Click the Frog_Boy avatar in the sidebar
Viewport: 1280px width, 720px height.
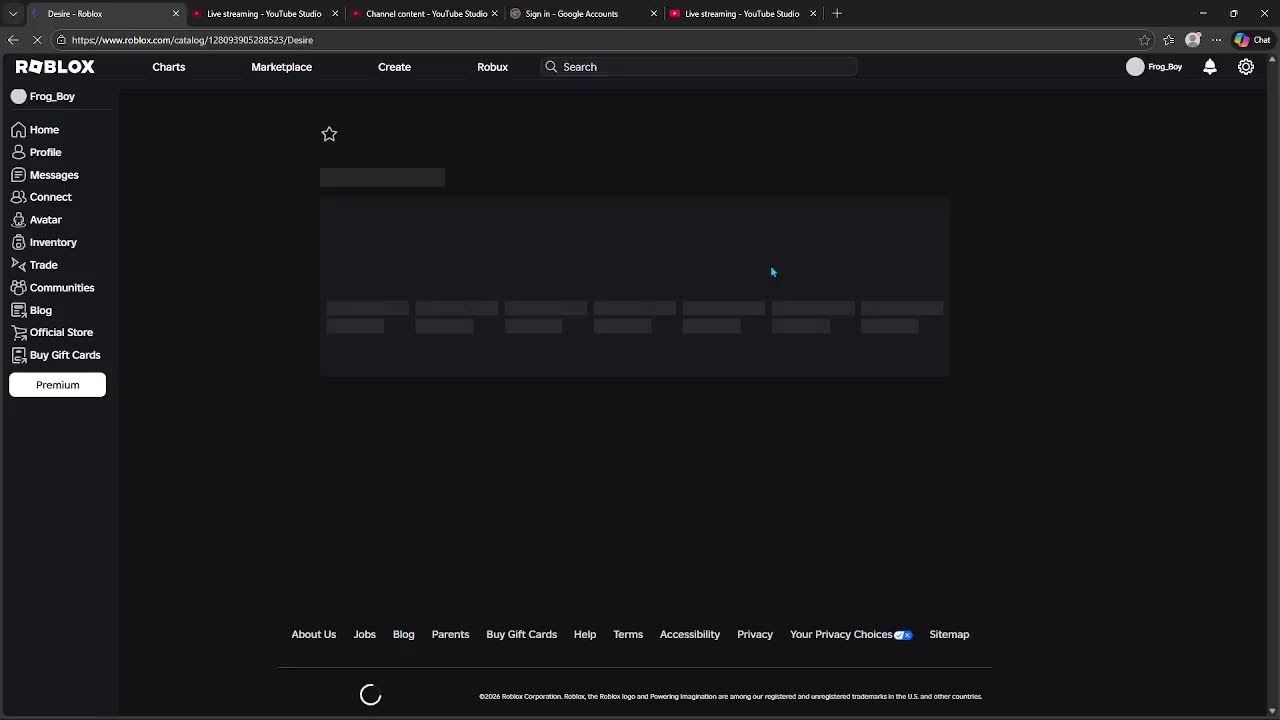18,97
